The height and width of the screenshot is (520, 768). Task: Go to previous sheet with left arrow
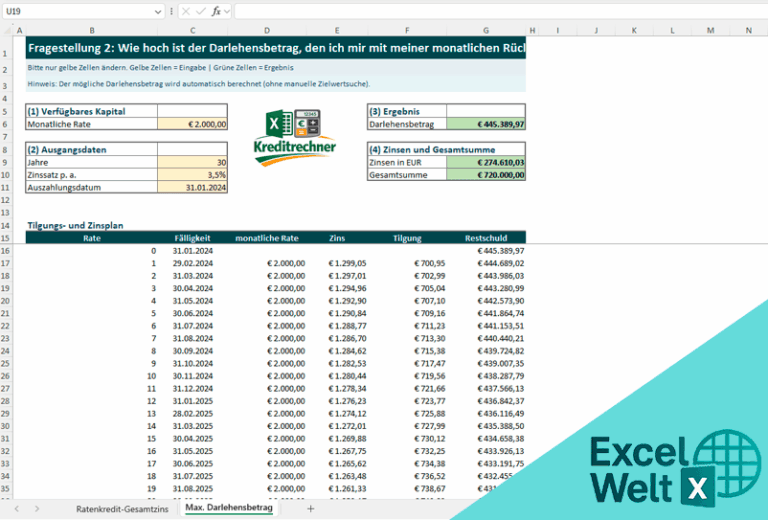point(17,509)
